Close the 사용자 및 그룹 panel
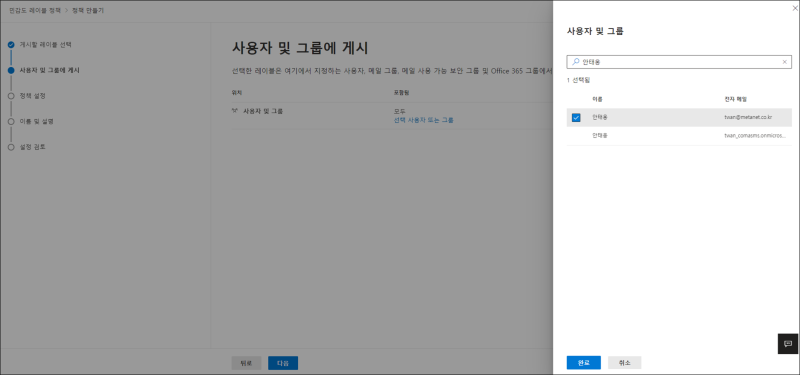 click(796, 8)
